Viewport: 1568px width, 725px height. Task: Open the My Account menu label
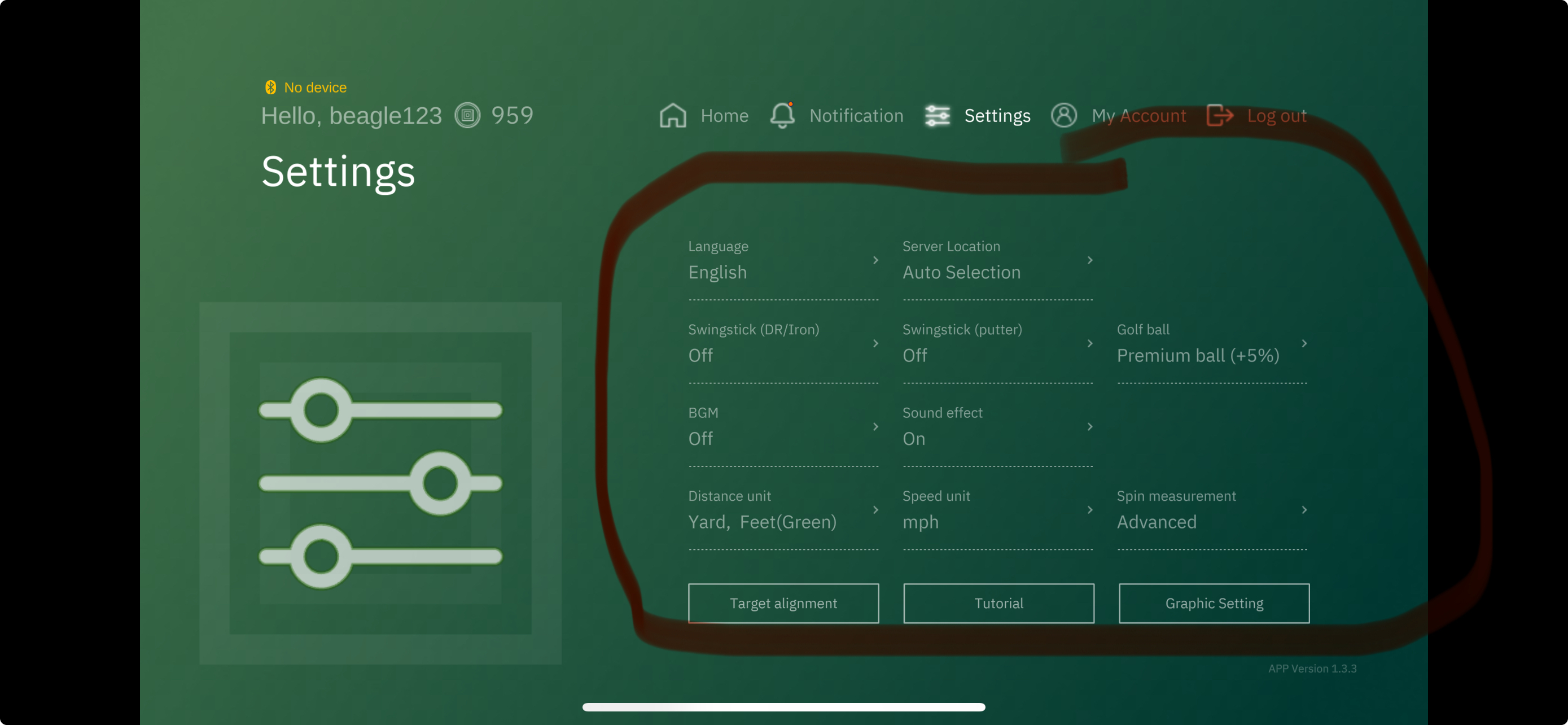[1138, 116]
